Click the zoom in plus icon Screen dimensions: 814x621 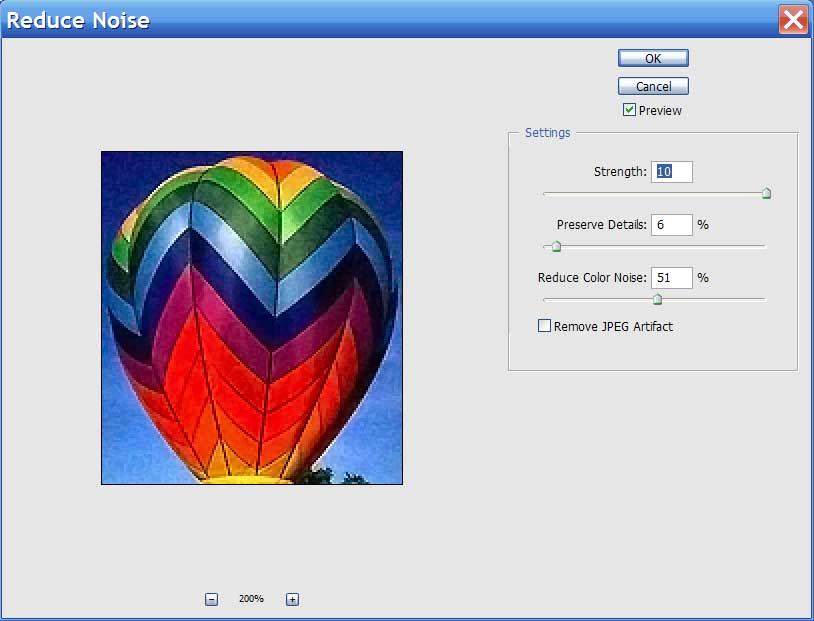292,599
